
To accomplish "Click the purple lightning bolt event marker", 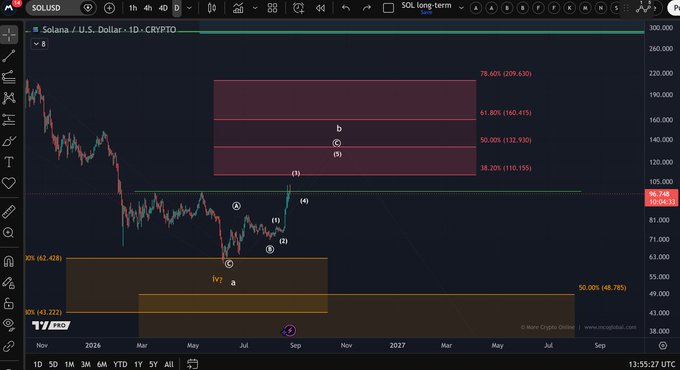I will pos(289,331).
